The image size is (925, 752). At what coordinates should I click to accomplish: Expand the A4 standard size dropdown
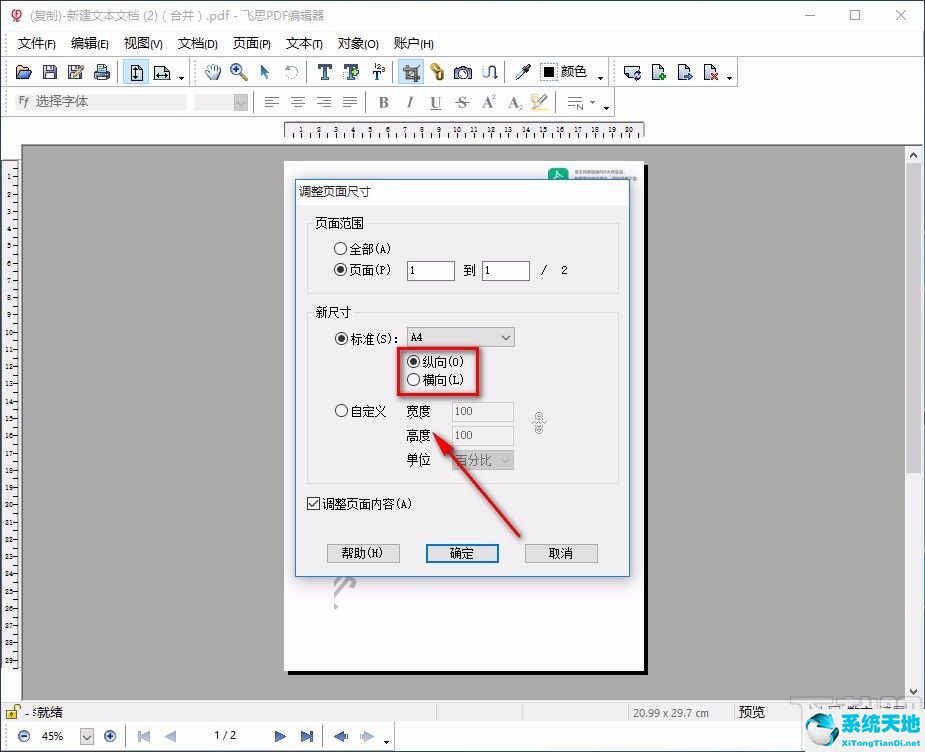(x=505, y=338)
